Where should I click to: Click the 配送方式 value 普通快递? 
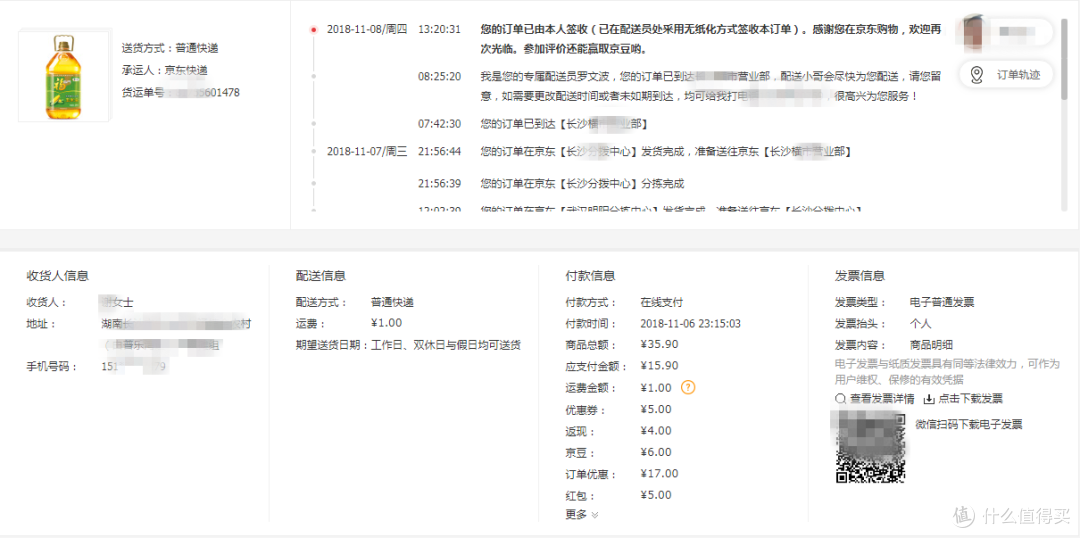393,302
